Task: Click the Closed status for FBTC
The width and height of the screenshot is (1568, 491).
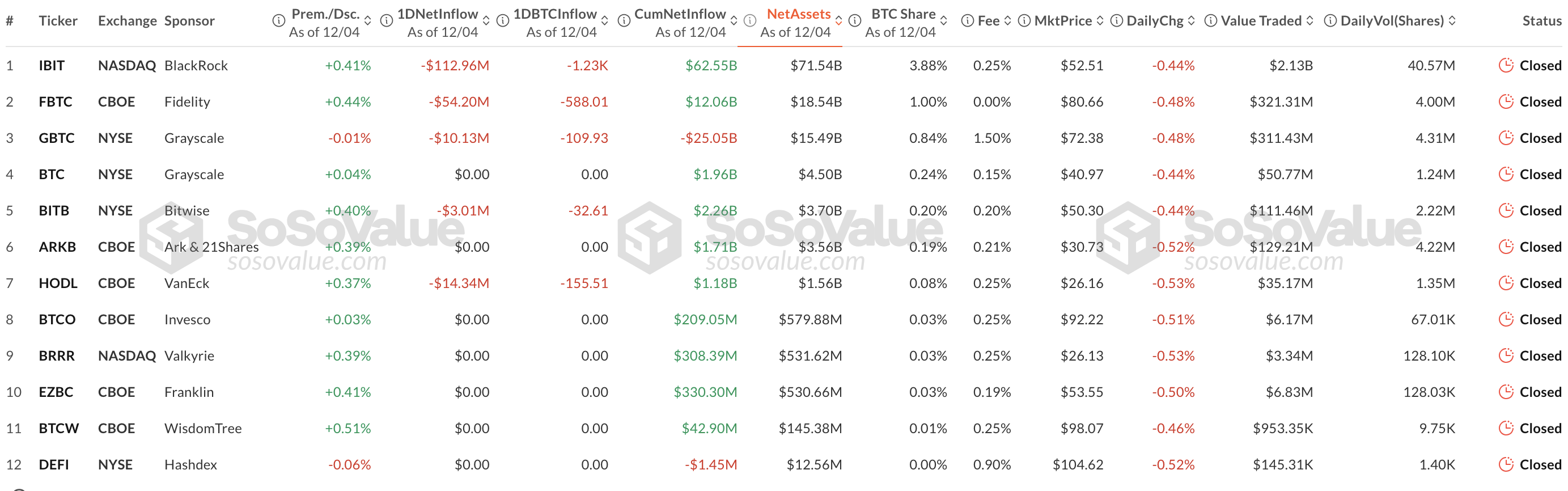Action: pyautogui.click(x=1542, y=101)
